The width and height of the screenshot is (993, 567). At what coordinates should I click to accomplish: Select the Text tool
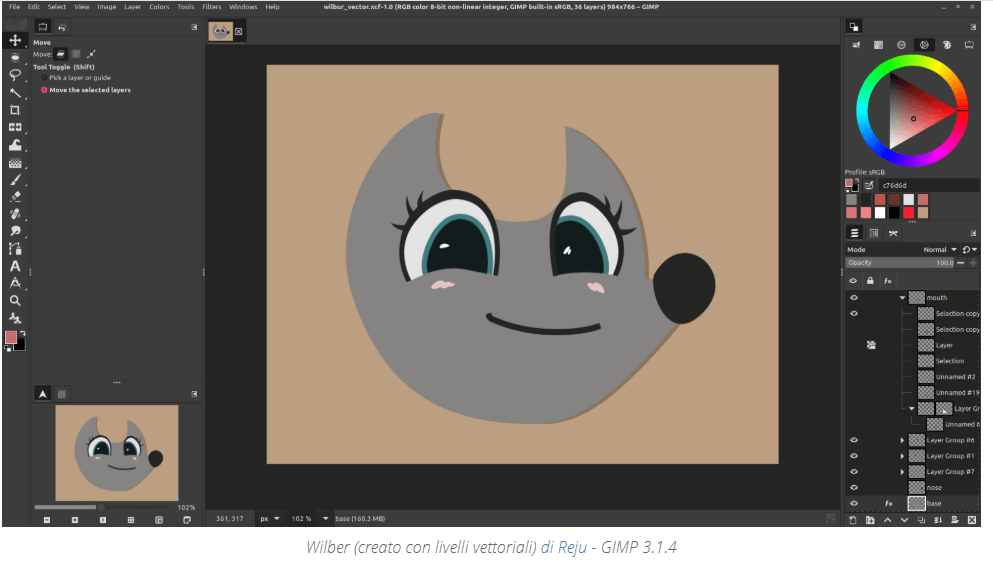coord(15,266)
